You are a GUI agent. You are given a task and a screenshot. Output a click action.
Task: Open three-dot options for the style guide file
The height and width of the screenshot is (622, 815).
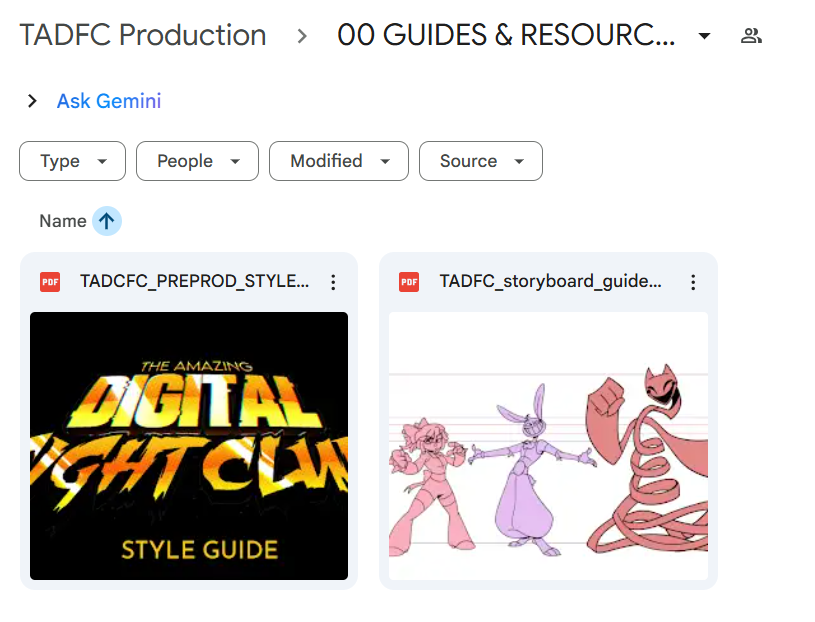(x=333, y=281)
